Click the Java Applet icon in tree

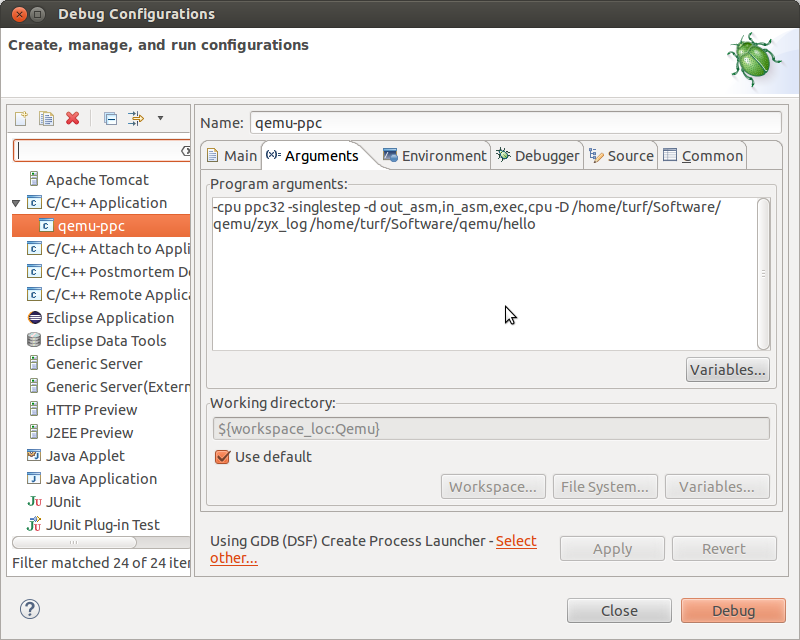click(34, 455)
